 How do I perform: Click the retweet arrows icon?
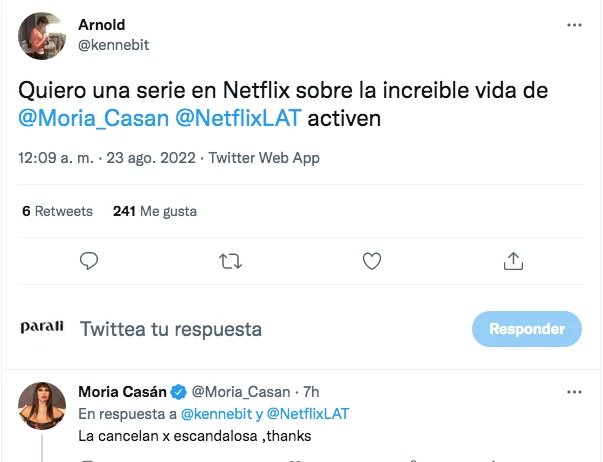[230, 261]
